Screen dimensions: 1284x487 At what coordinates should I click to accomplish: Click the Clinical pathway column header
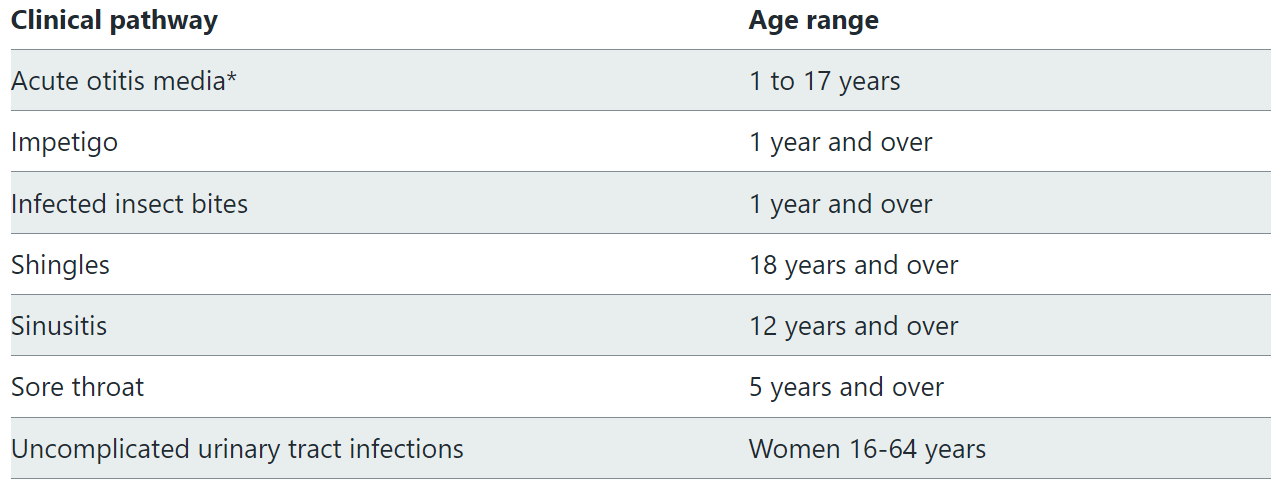pyautogui.click(x=114, y=21)
